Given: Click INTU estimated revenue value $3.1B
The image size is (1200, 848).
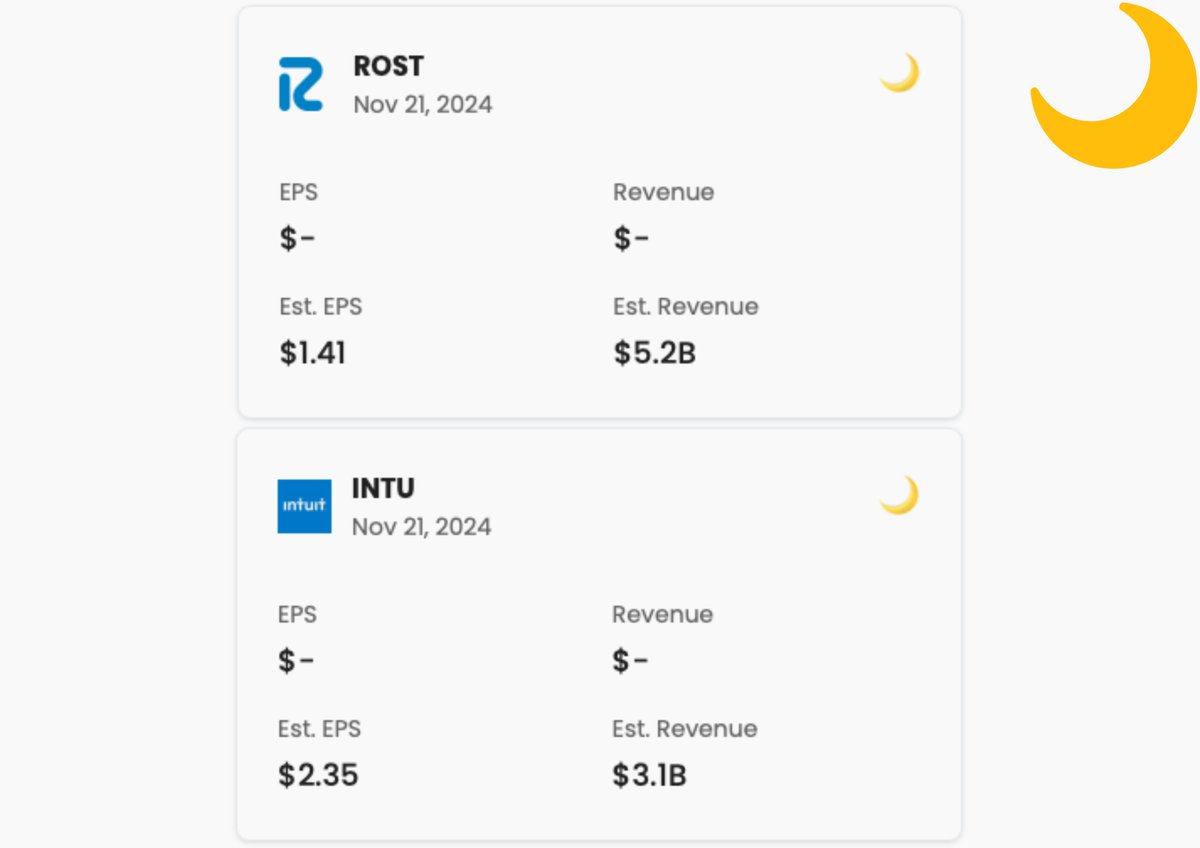Looking at the screenshot, I should click(x=649, y=775).
